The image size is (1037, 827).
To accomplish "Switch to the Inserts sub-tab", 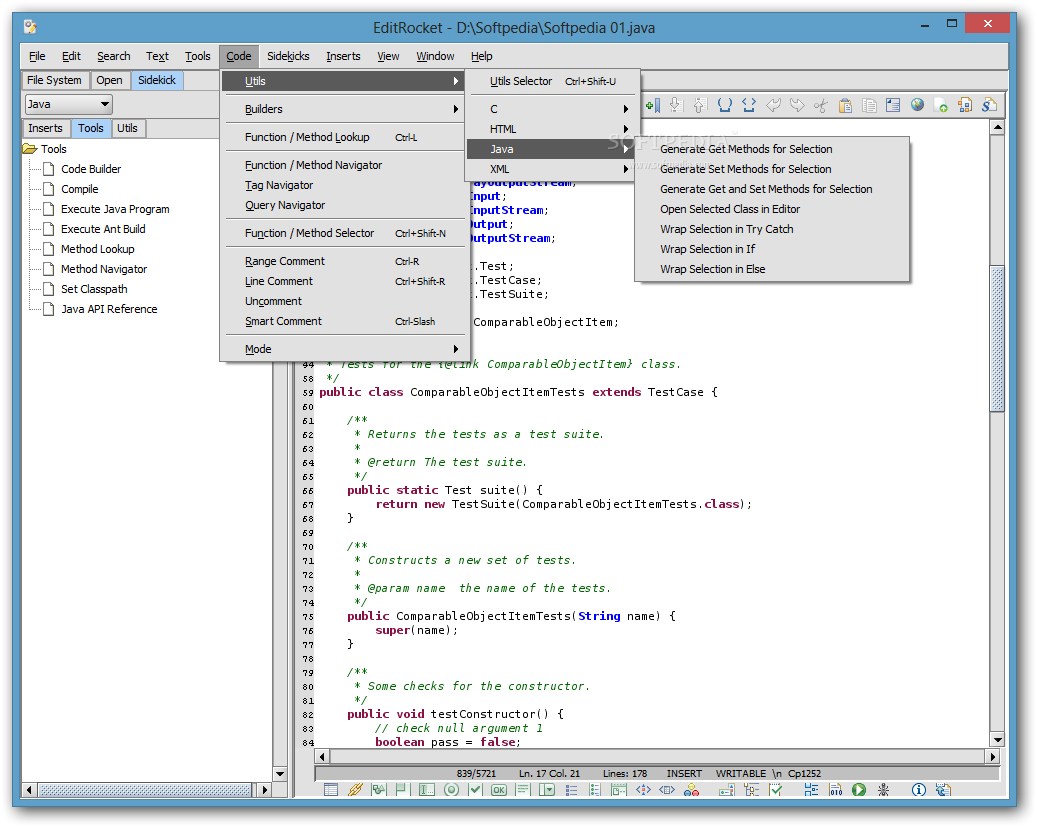I will (x=46, y=128).
